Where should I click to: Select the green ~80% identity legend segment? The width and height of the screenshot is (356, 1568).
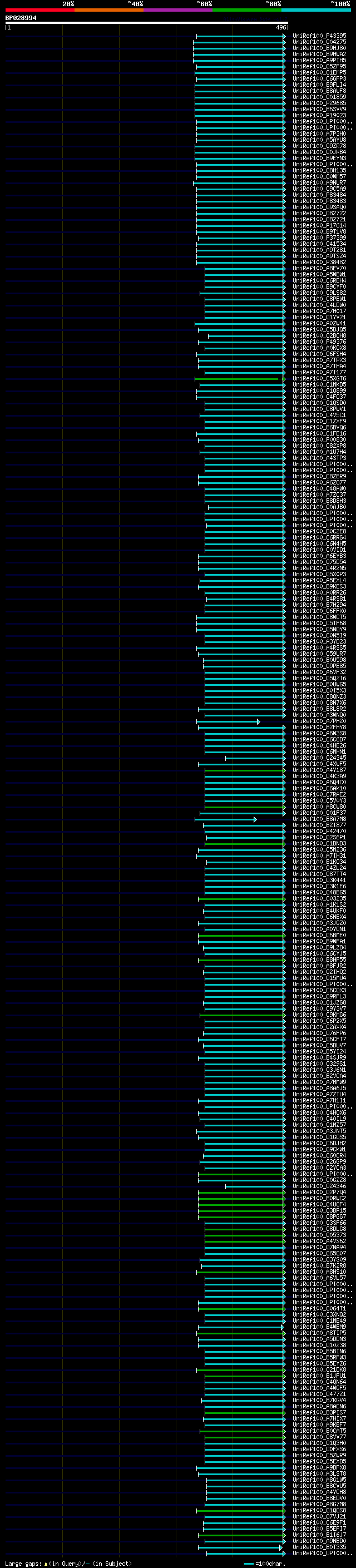point(247,10)
